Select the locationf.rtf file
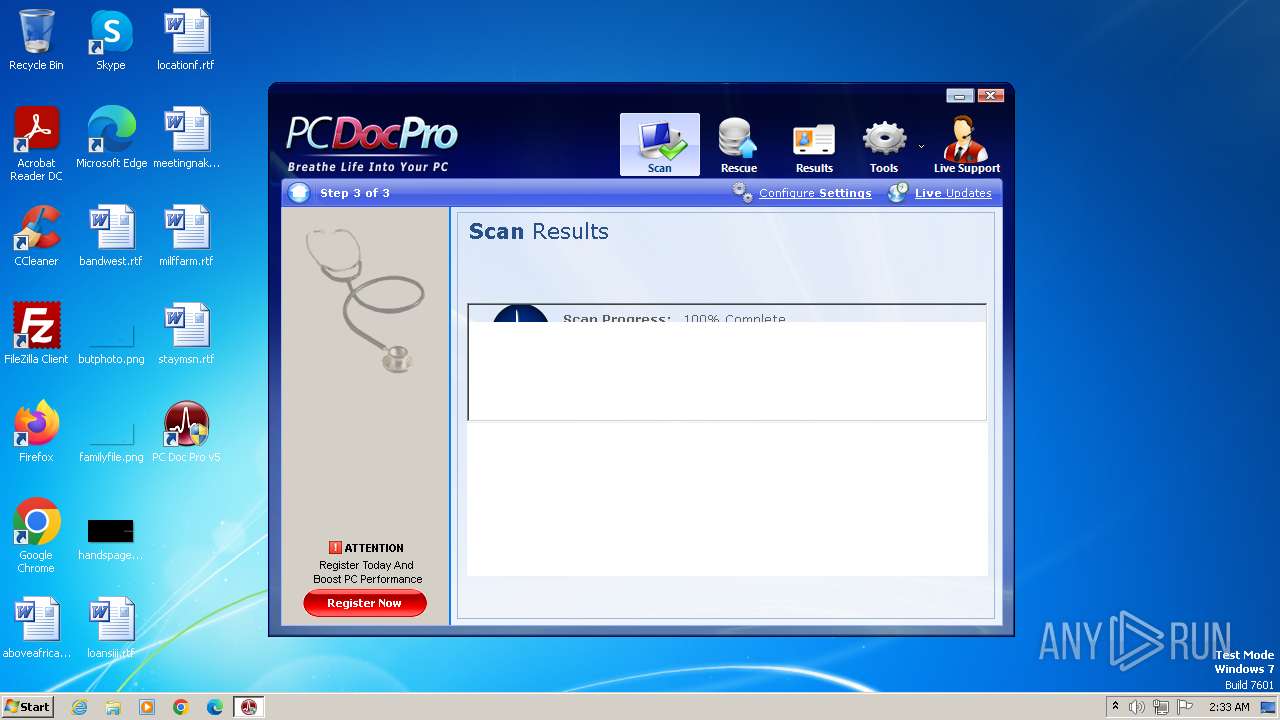Screen dimensions: 1280x720 point(186,40)
